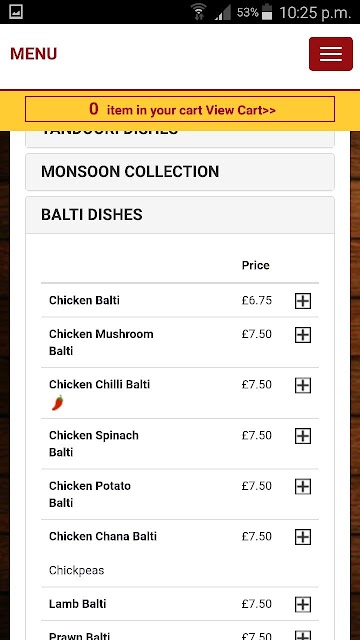This screenshot has height=640, width=360.
Task: Tap the red chilli pepper spice icon
Action: tap(58, 403)
